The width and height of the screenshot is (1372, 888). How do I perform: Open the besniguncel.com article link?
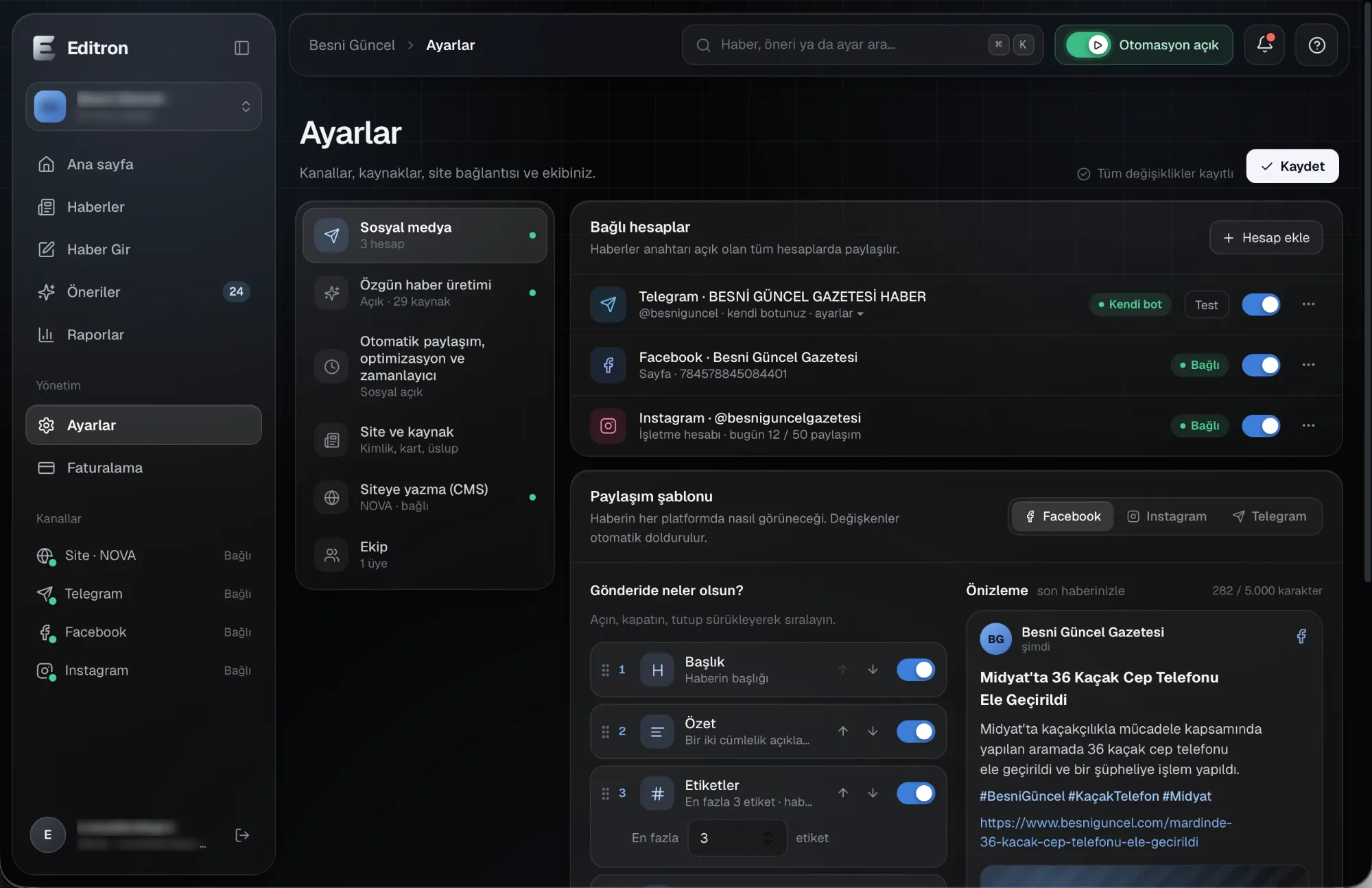coord(1105,832)
